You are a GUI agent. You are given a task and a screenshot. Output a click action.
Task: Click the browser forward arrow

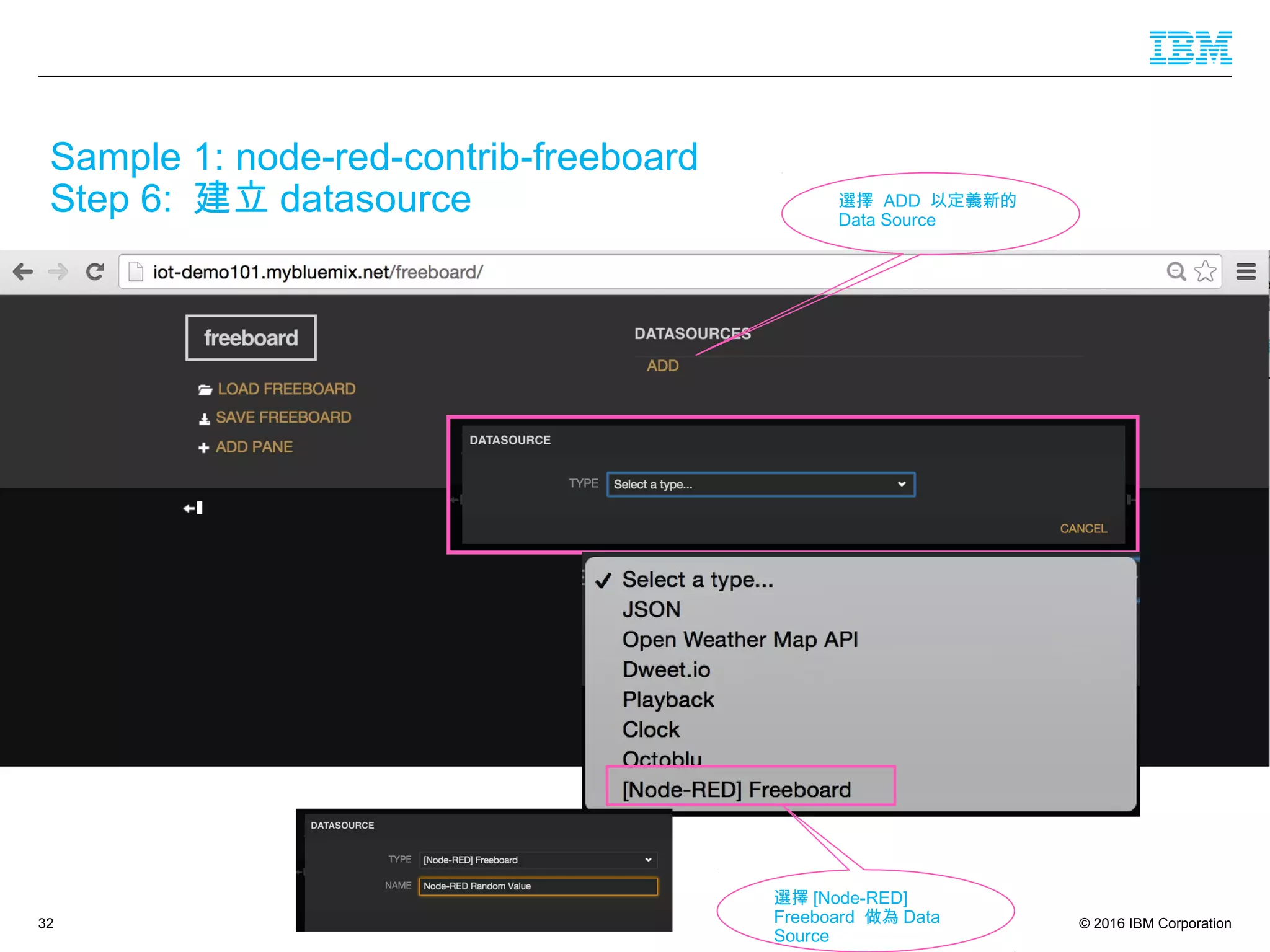58,271
